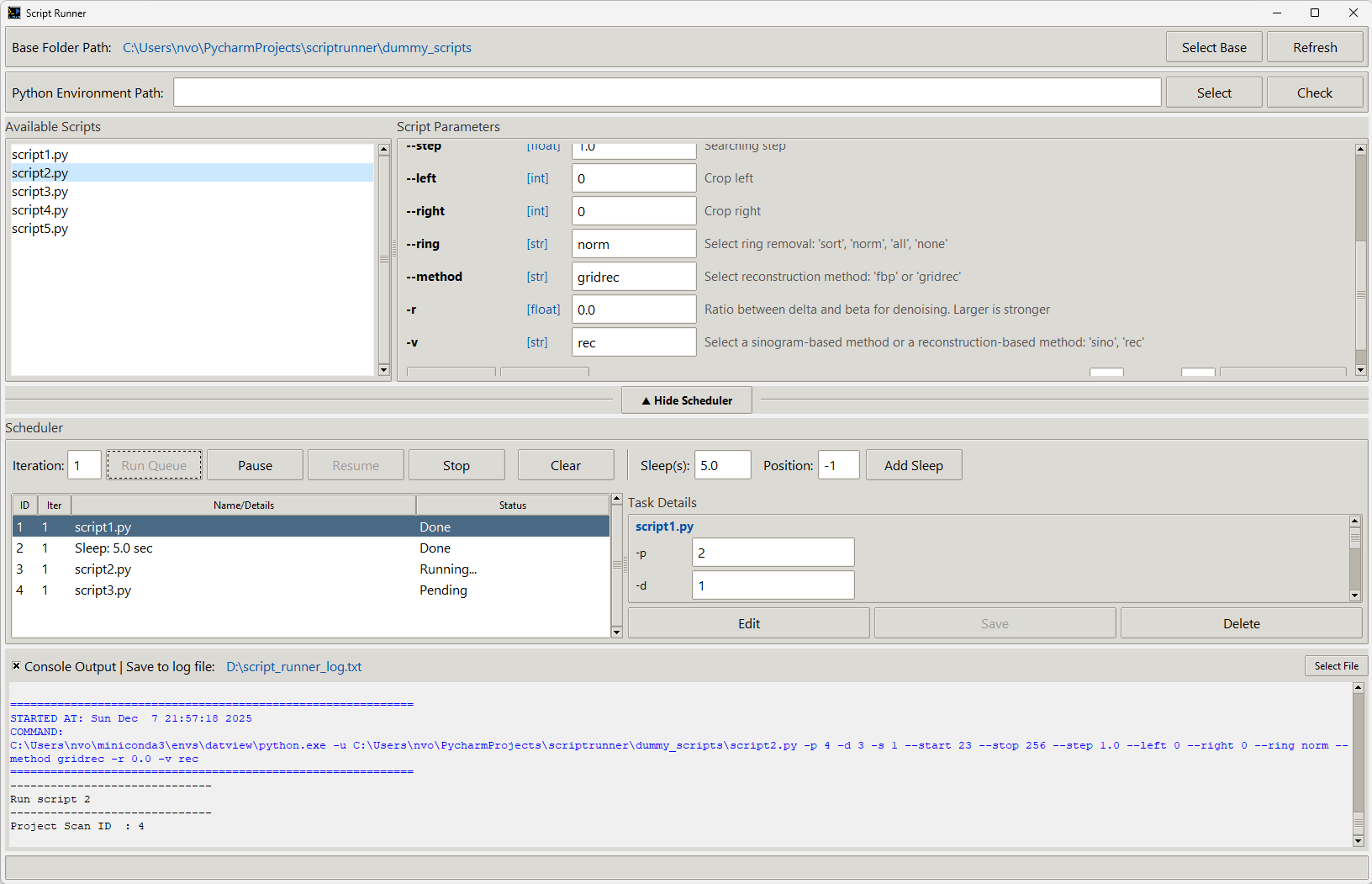Edit the --ring parameter value norm
This screenshot has height=884, width=1372.
click(633, 243)
